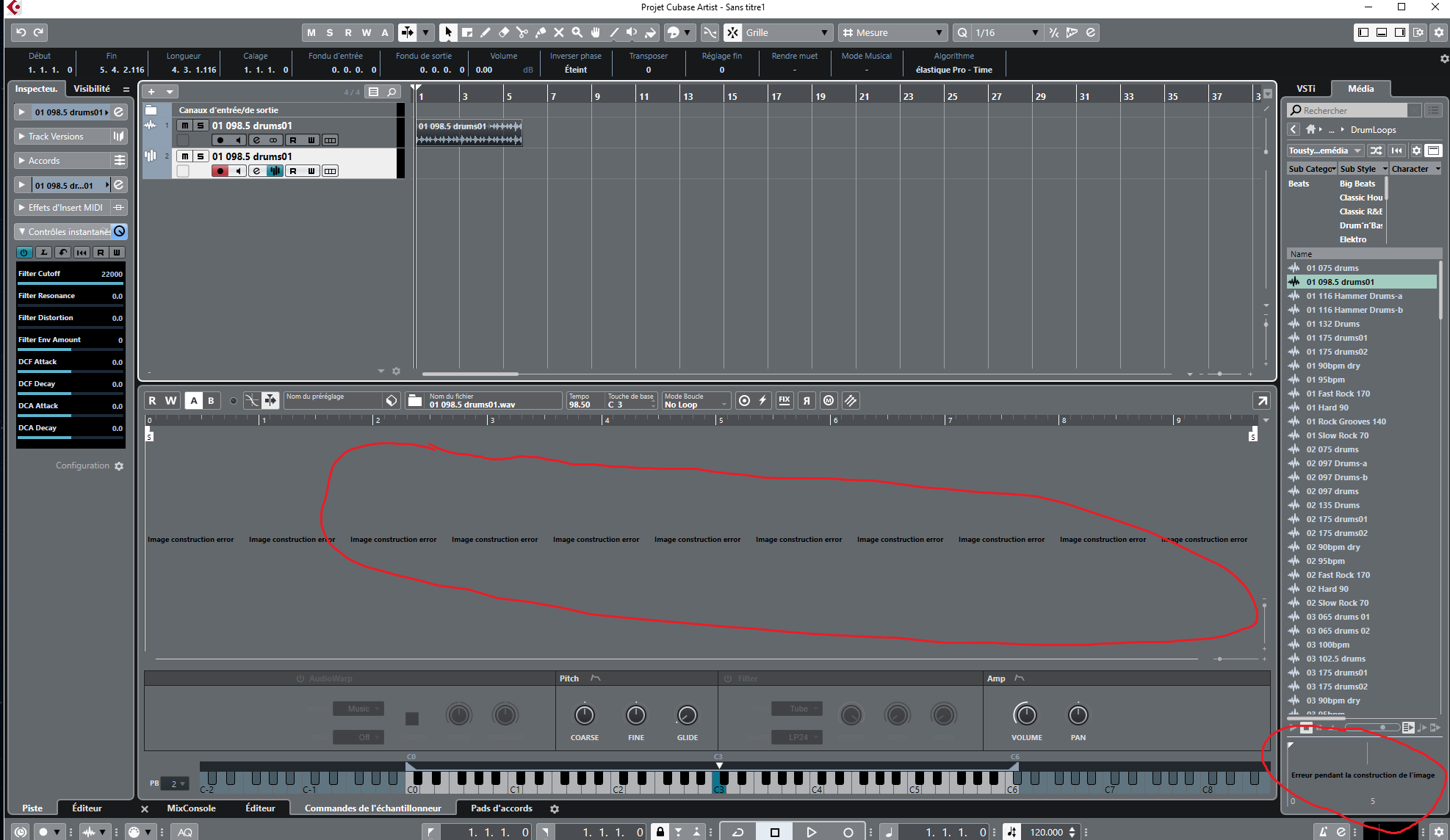Select the Range Selection tool
Image resolution: width=1450 pixels, height=840 pixels.
[x=467, y=32]
